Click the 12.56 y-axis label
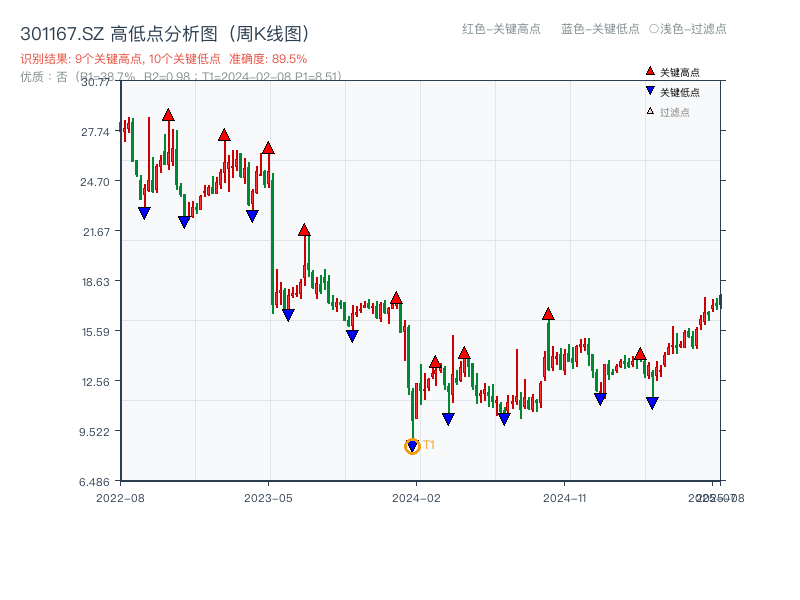Screen dimensions: 800x600 click(x=96, y=382)
